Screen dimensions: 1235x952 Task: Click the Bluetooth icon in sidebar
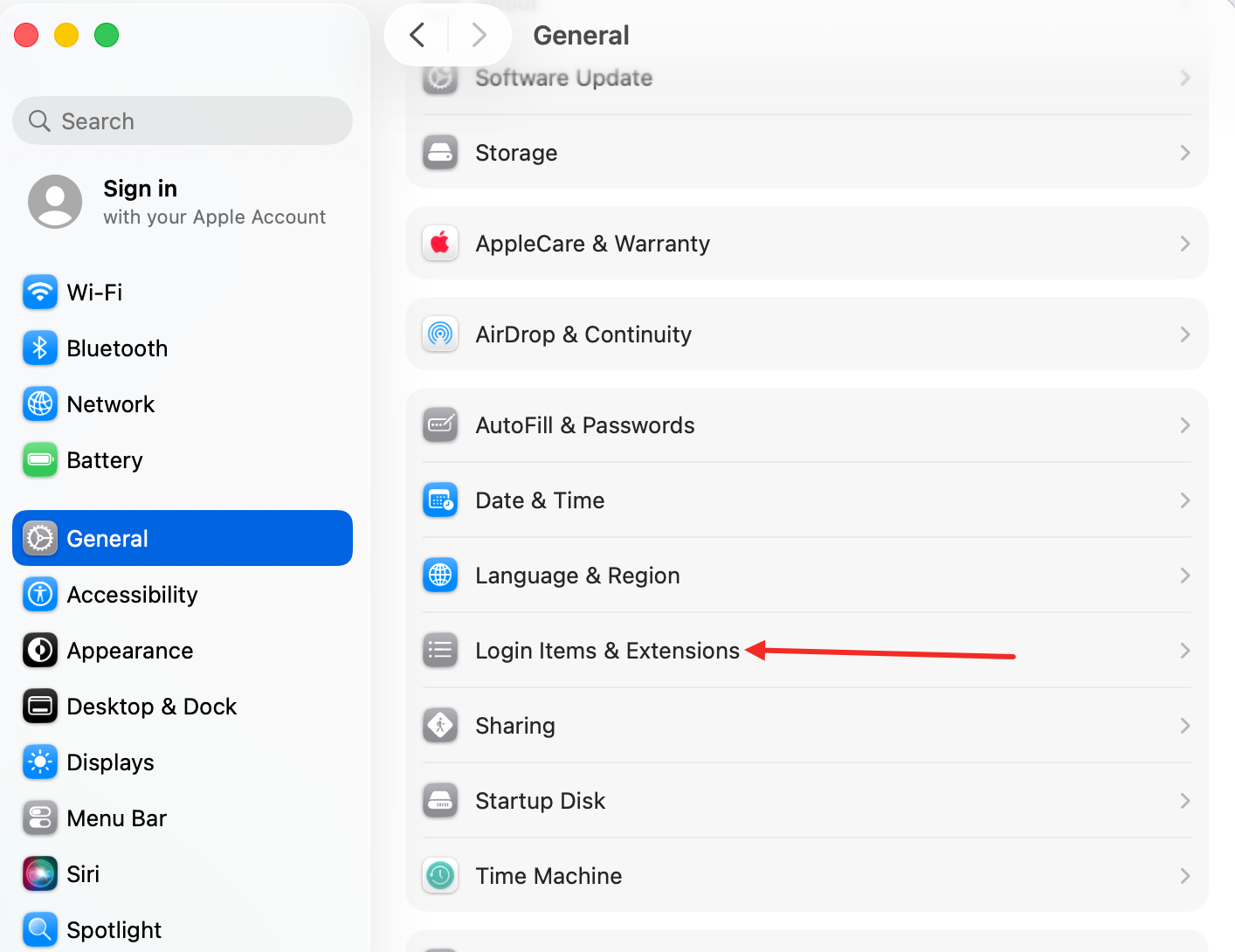coord(40,348)
